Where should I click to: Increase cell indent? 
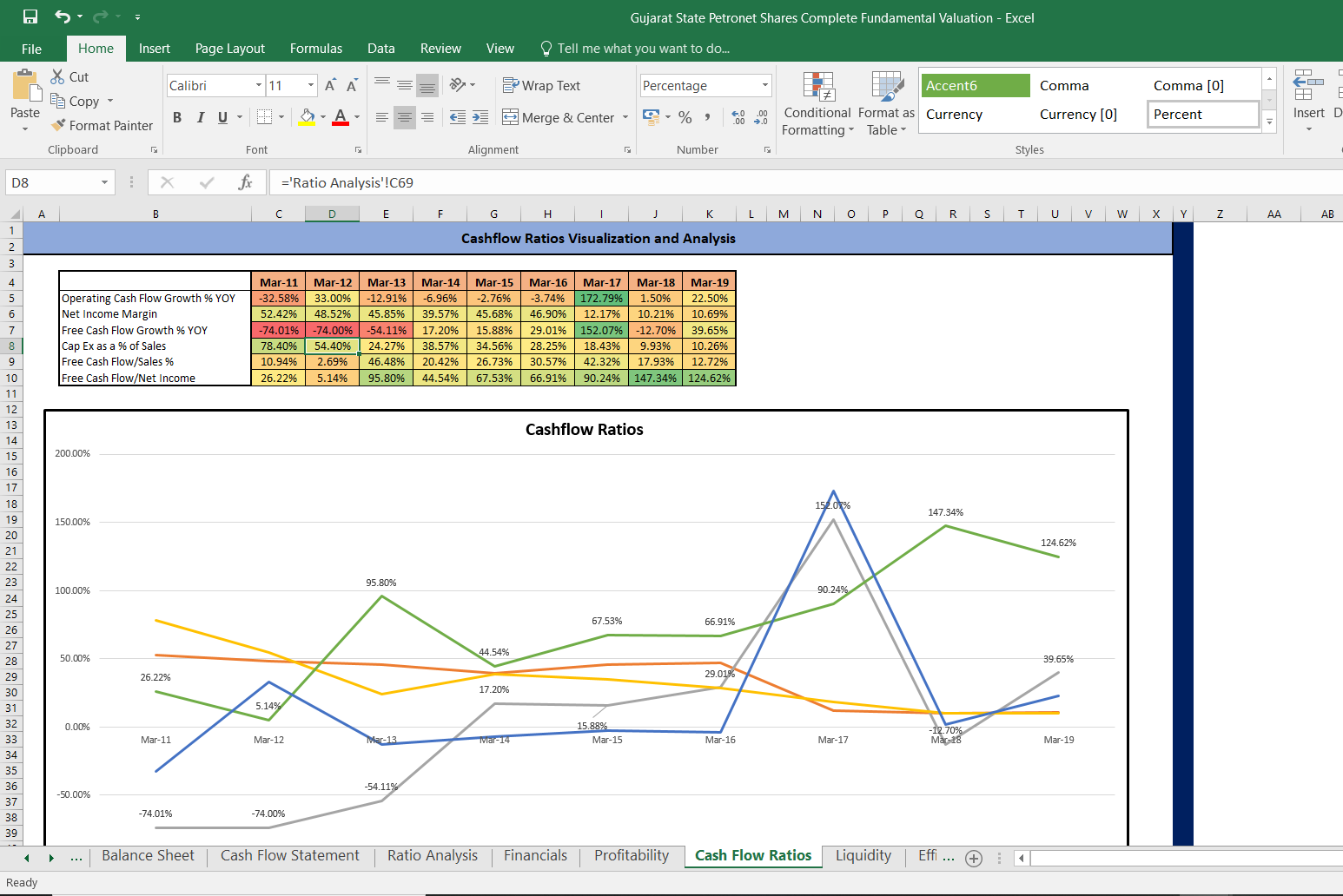click(480, 117)
